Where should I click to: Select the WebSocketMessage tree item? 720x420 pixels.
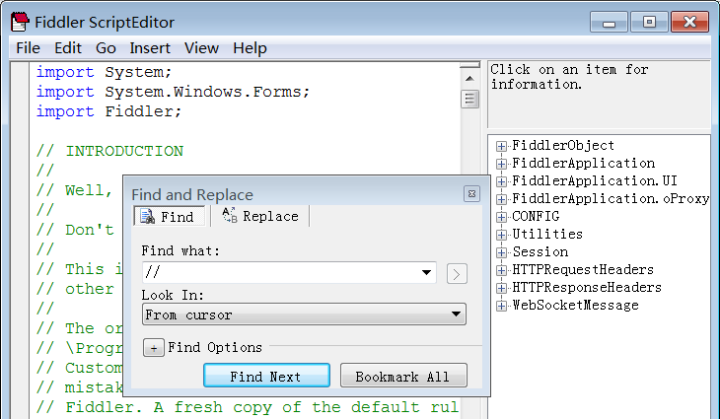click(x=575, y=305)
